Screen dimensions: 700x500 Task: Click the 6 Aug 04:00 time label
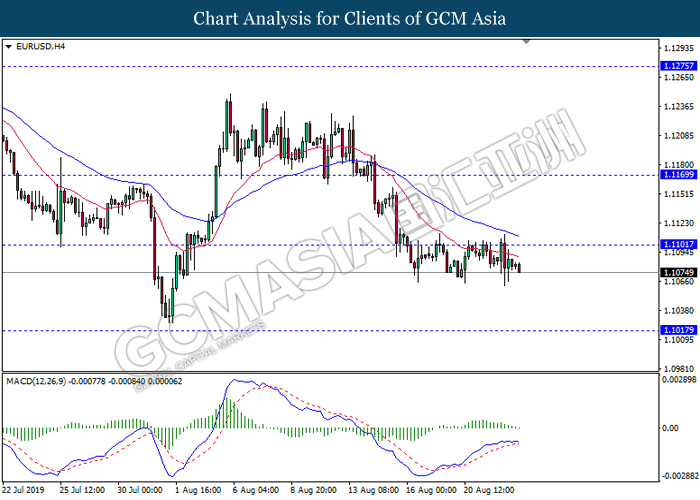point(256,490)
